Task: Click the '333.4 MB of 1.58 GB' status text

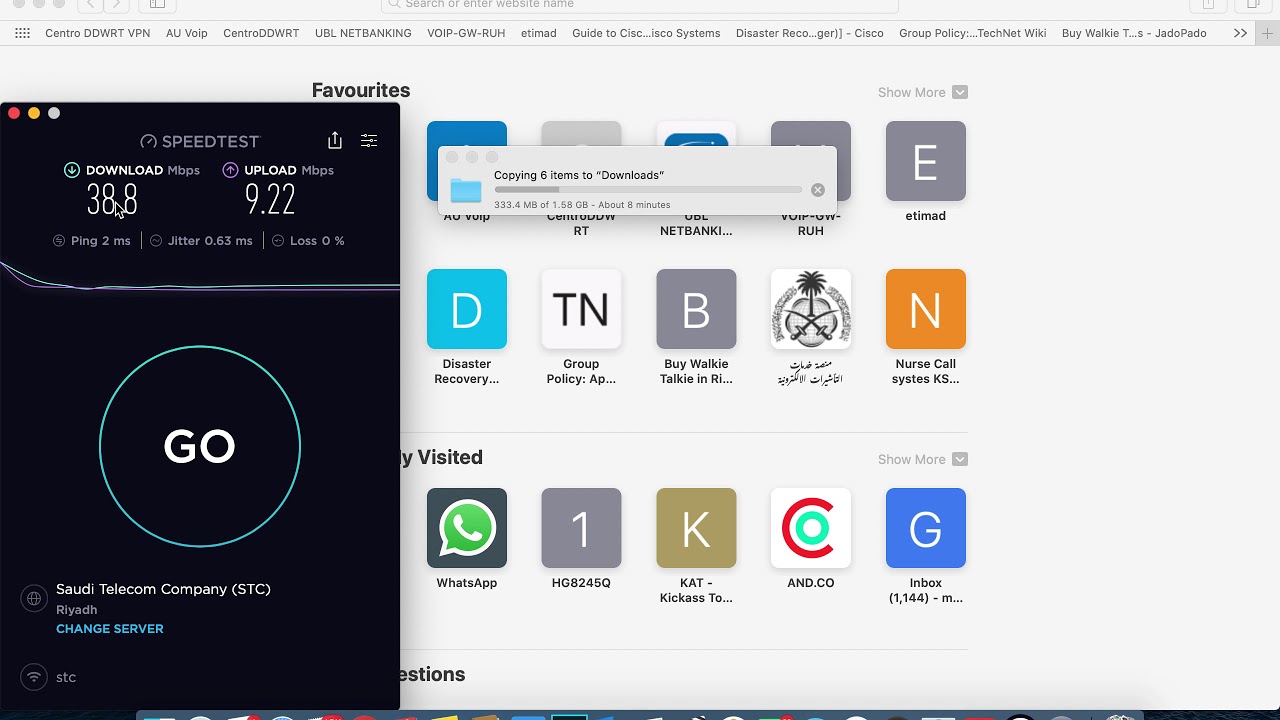Action: tap(582, 205)
